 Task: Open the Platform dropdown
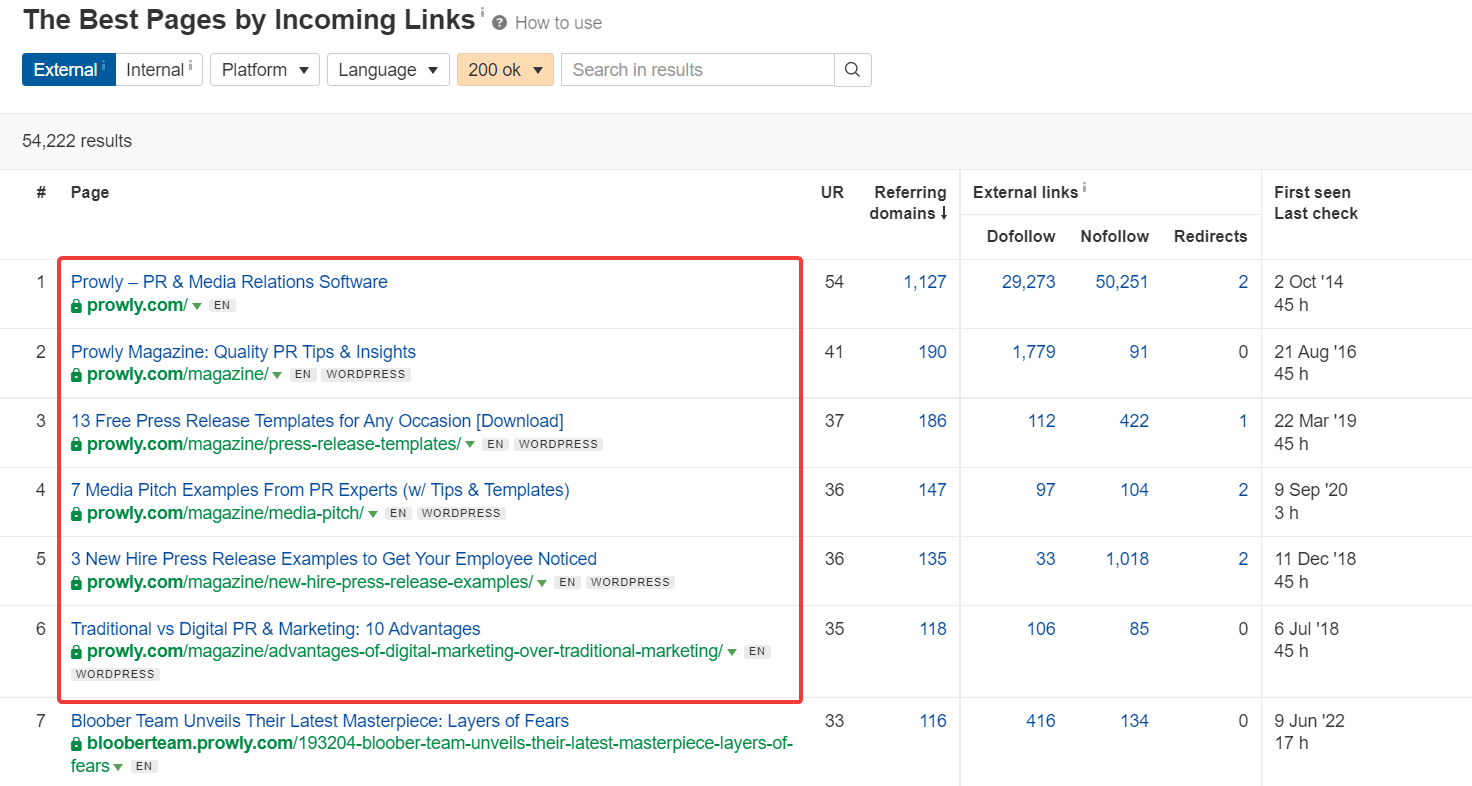[265, 70]
